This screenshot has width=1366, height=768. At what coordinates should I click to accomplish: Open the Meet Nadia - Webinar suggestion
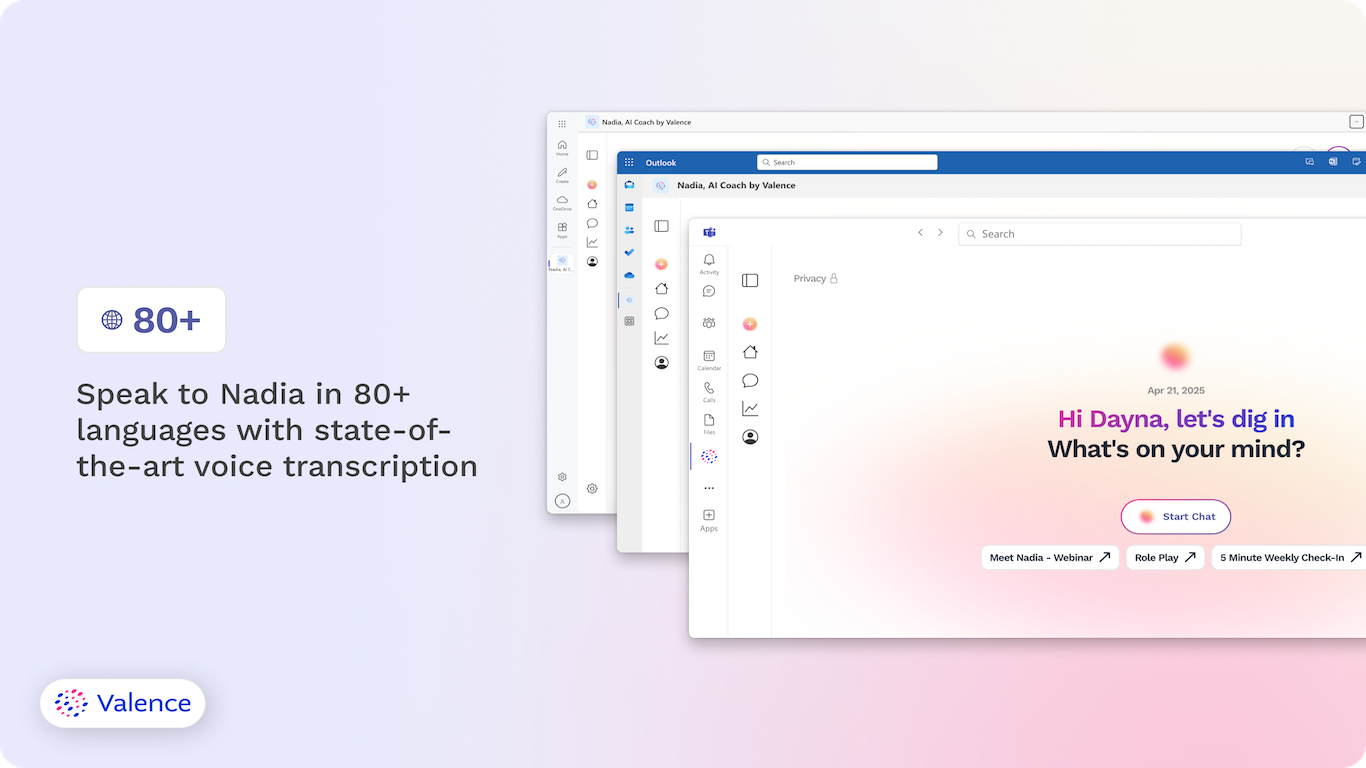click(x=1050, y=557)
